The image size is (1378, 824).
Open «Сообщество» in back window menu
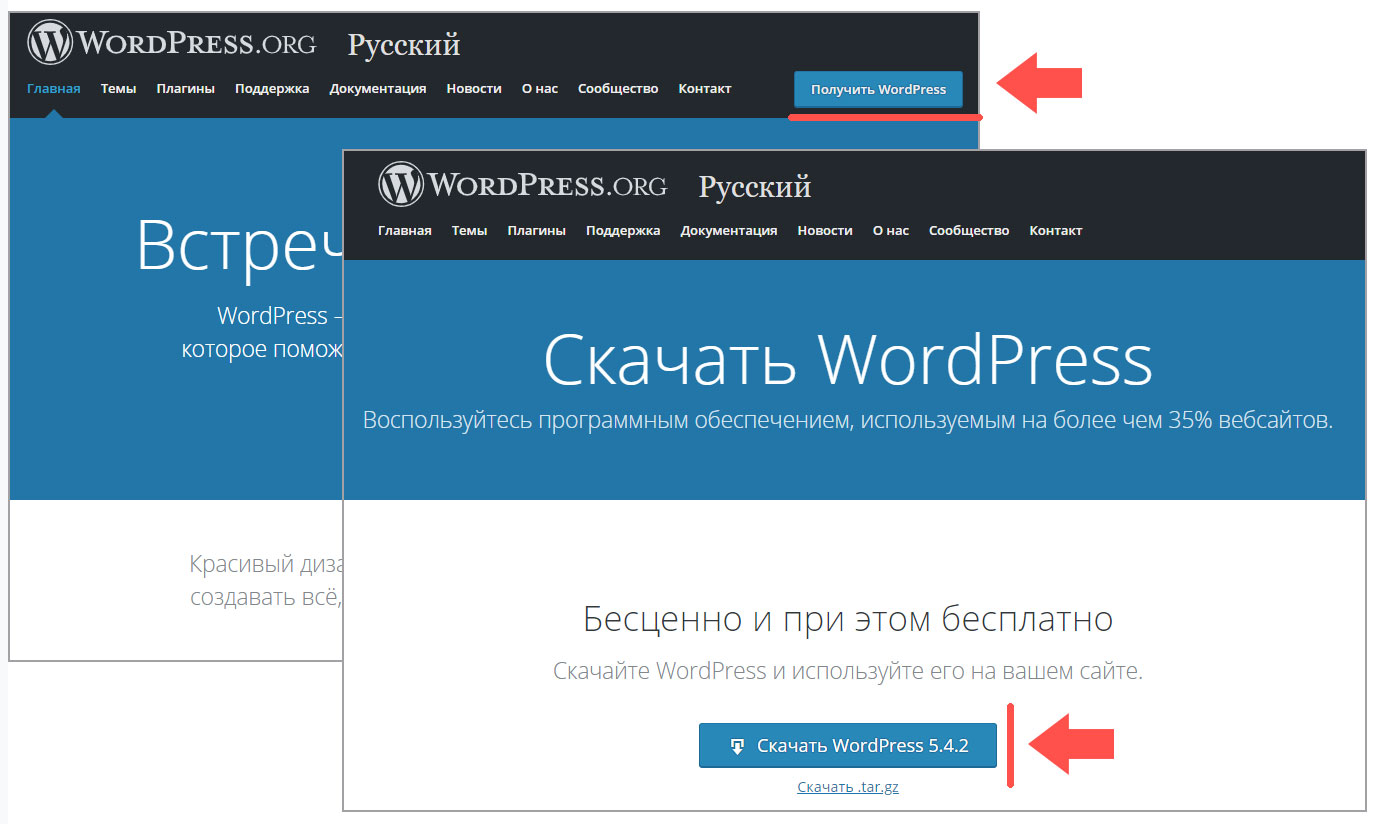point(618,88)
